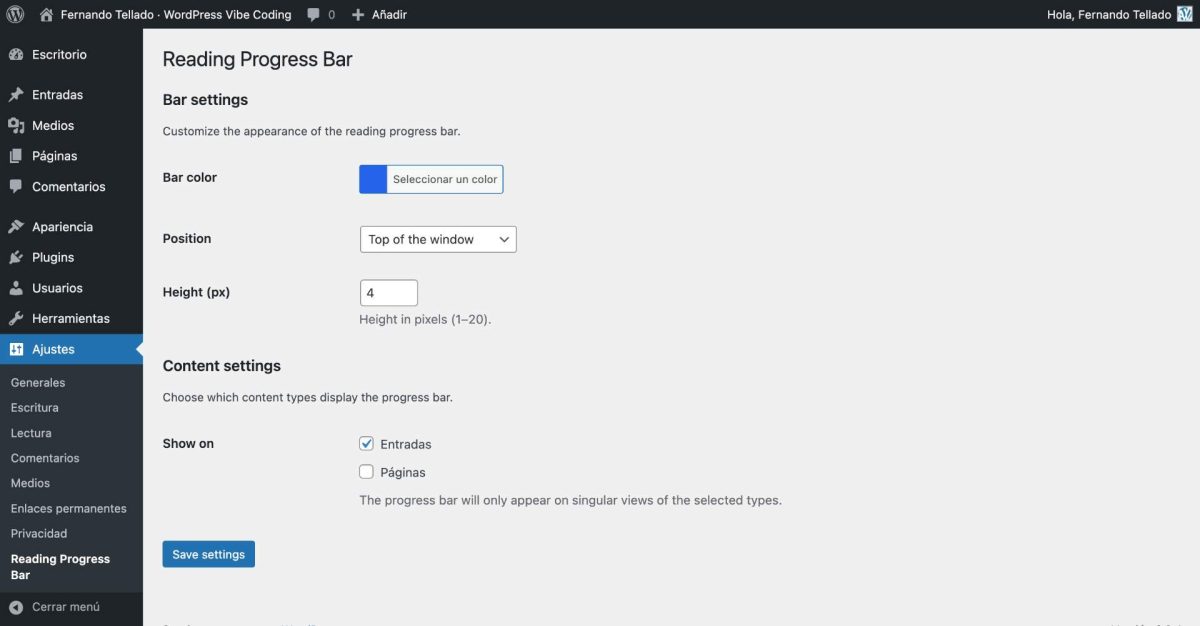Open the comments bubble in the top bar
Viewport: 1200px width, 626px height.
313,14
